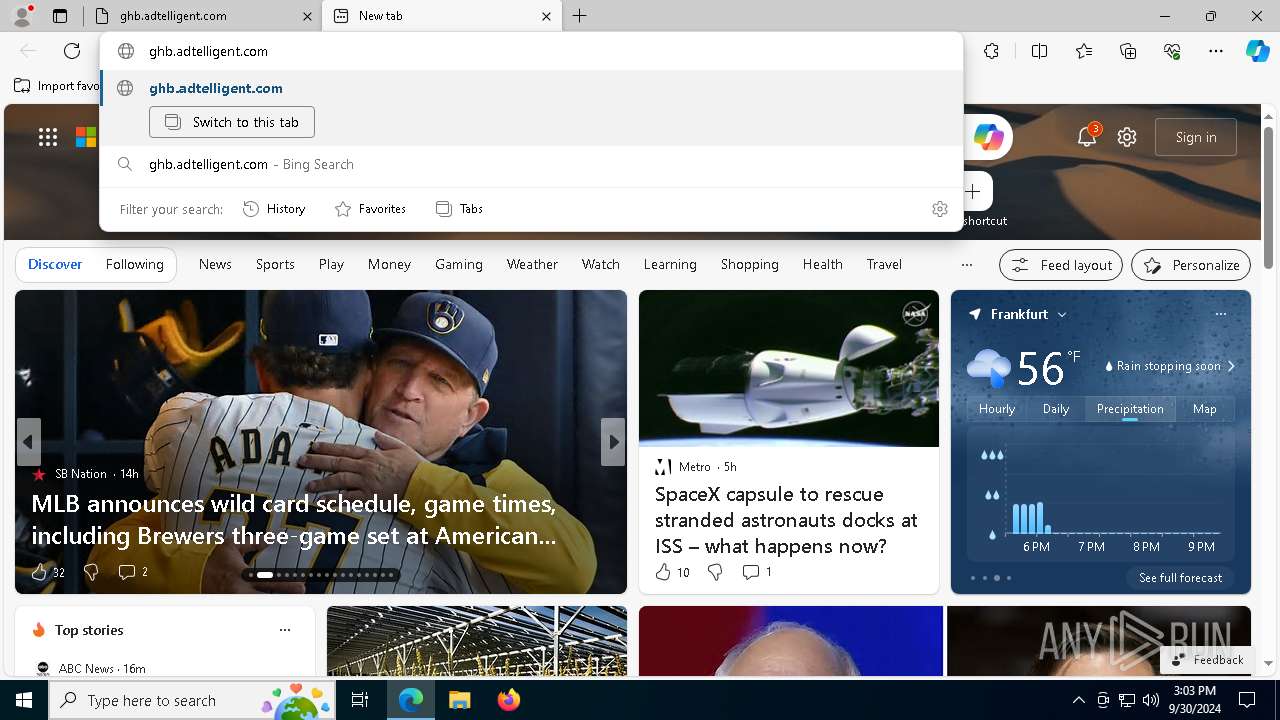Expand Frankfurt location dropdown
Viewport: 1280px width, 720px height.
click(1062, 314)
